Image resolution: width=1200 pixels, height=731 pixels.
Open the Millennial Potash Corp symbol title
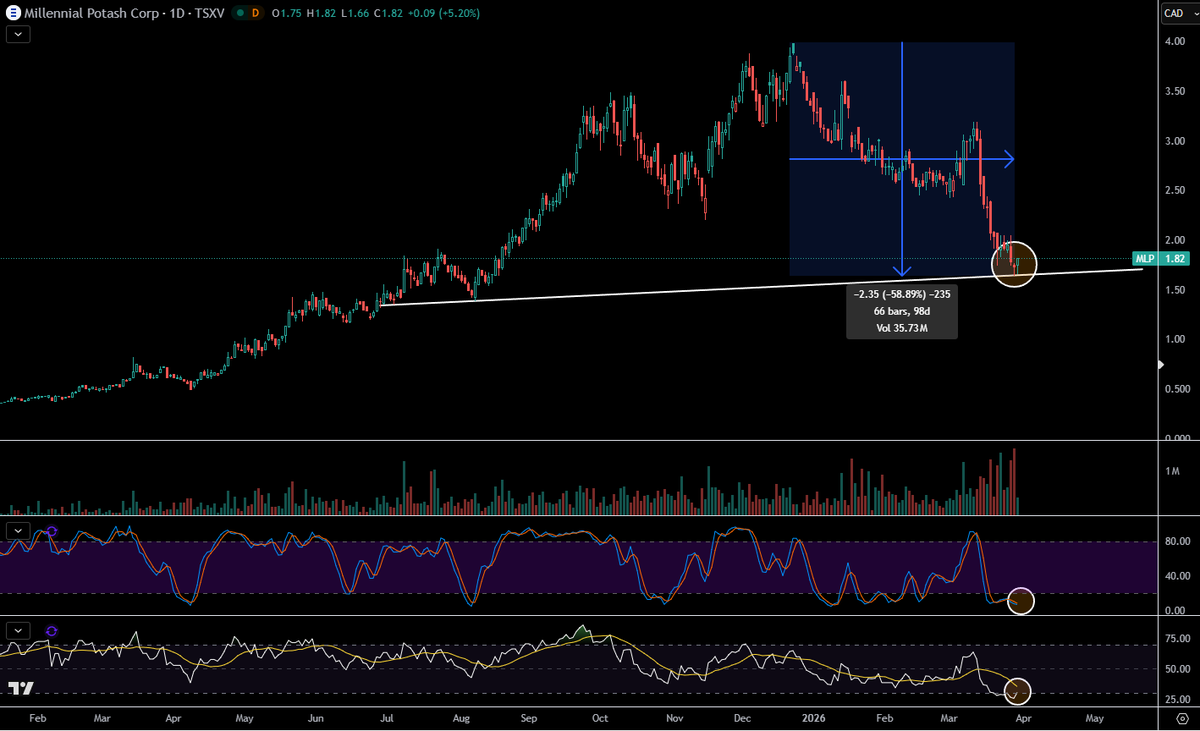tap(92, 13)
